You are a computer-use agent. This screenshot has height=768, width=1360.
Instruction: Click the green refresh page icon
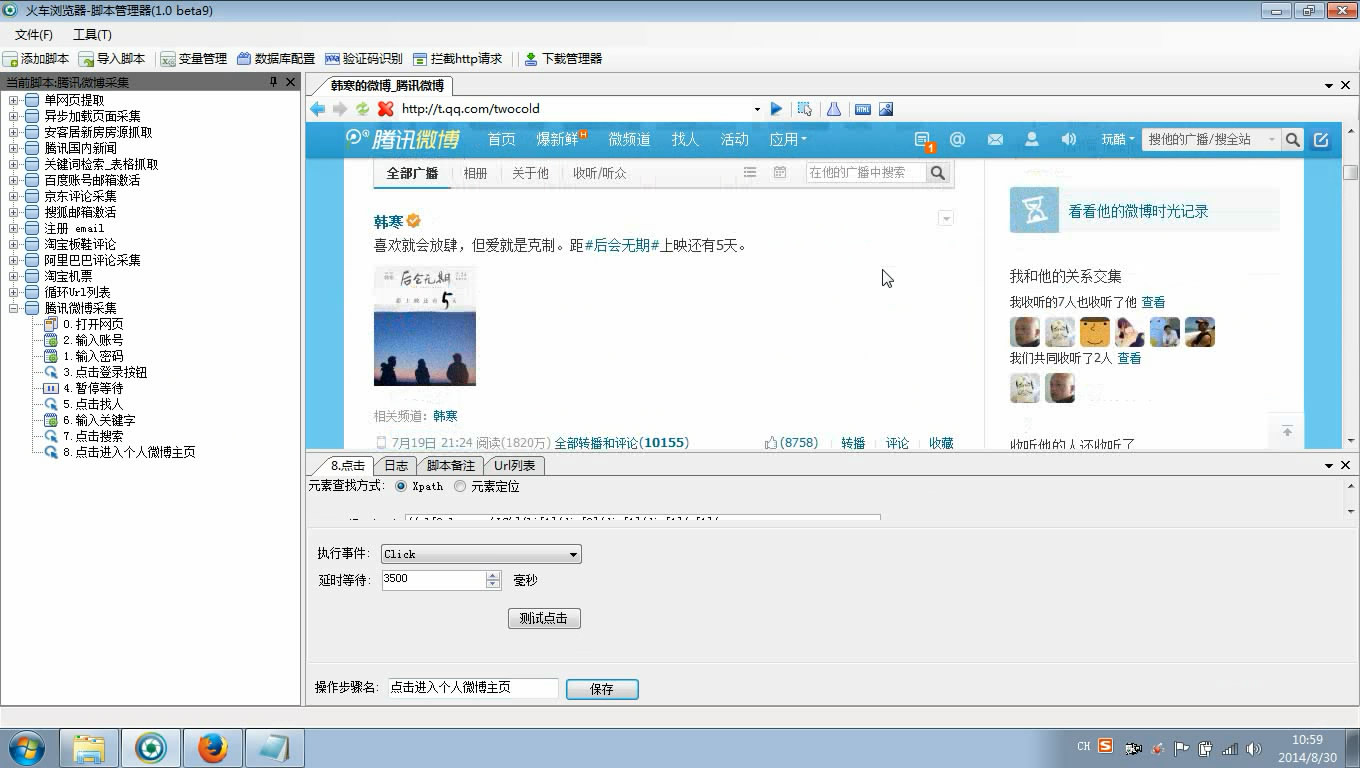[x=362, y=109]
